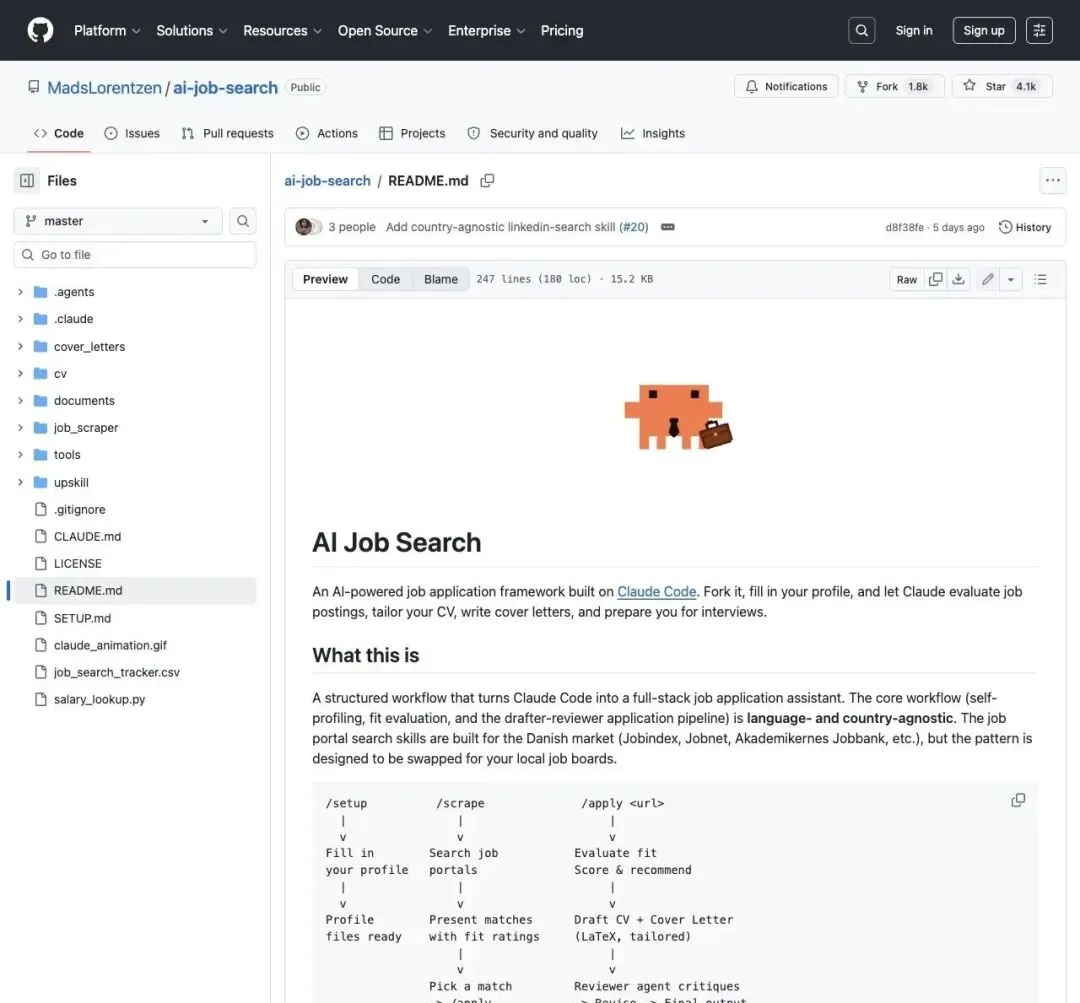Open the README outline list icon
The image size is (1080, 1003).
point(1040,279)
